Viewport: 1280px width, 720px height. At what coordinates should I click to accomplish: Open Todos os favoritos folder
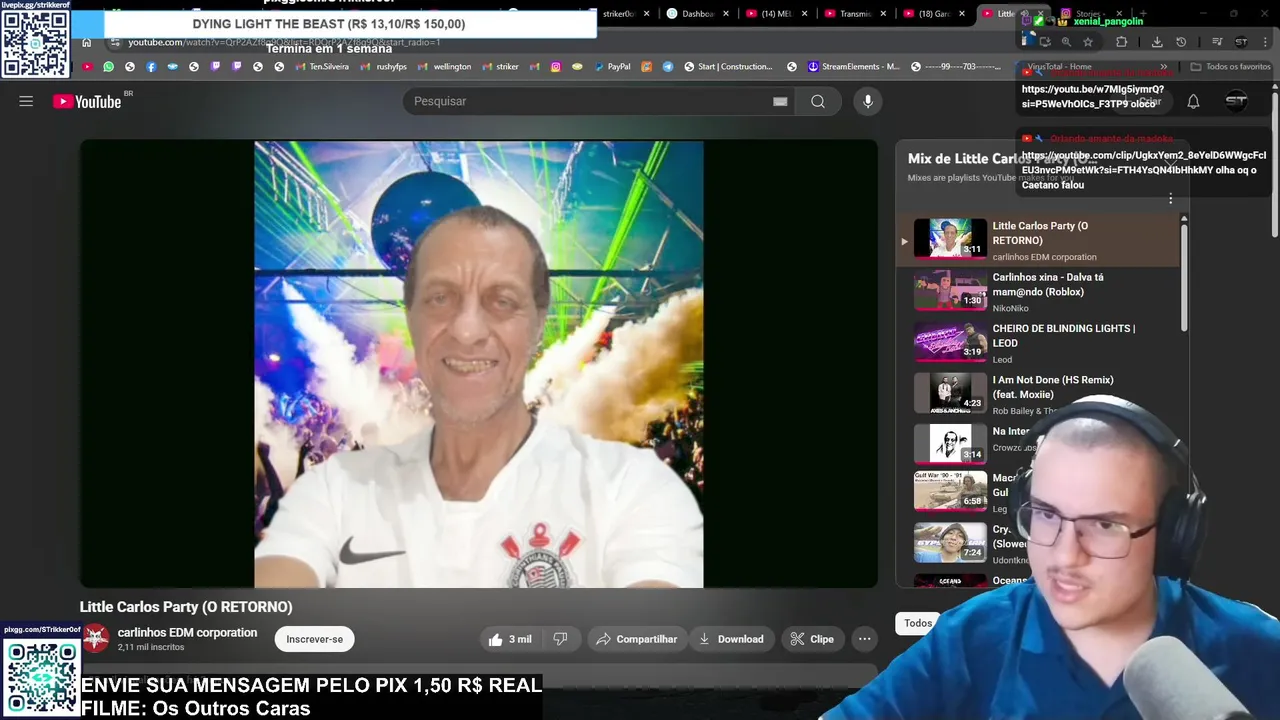click(1230, 67)
